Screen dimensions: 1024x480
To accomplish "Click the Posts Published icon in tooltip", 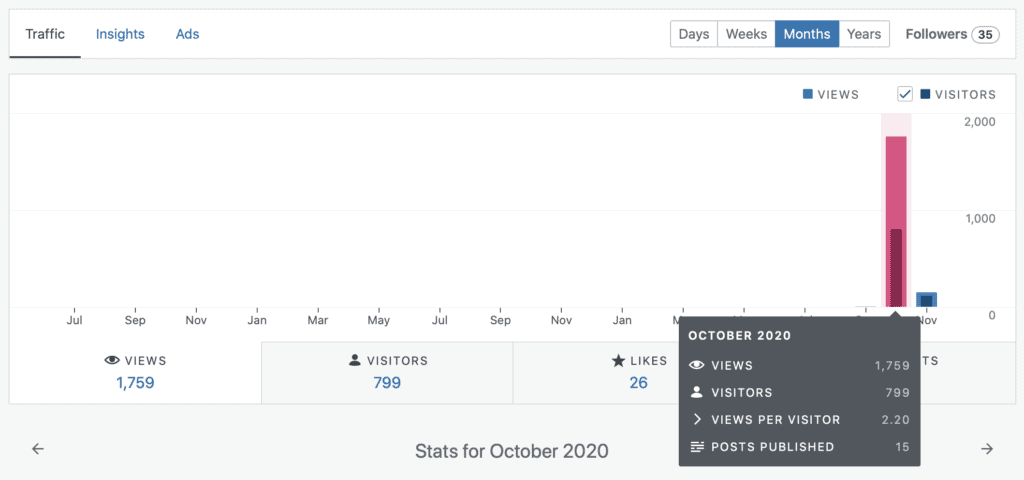I will coord(697,447).
